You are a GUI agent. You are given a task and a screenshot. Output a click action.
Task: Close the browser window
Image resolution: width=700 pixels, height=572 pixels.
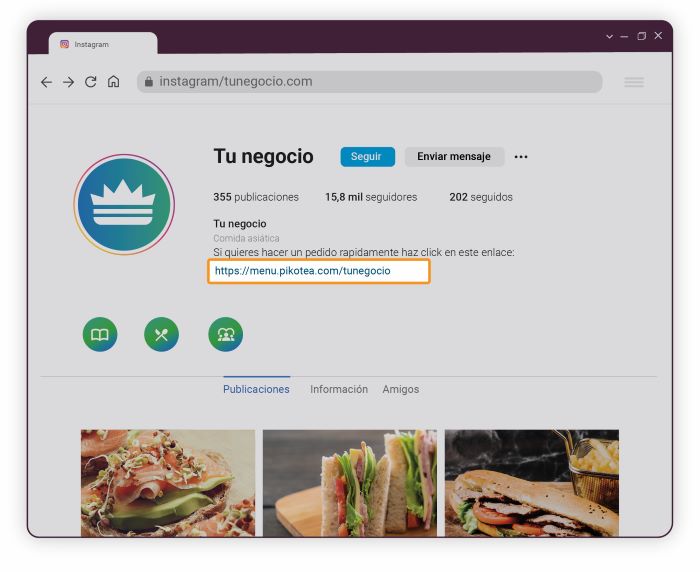(658, 35)
